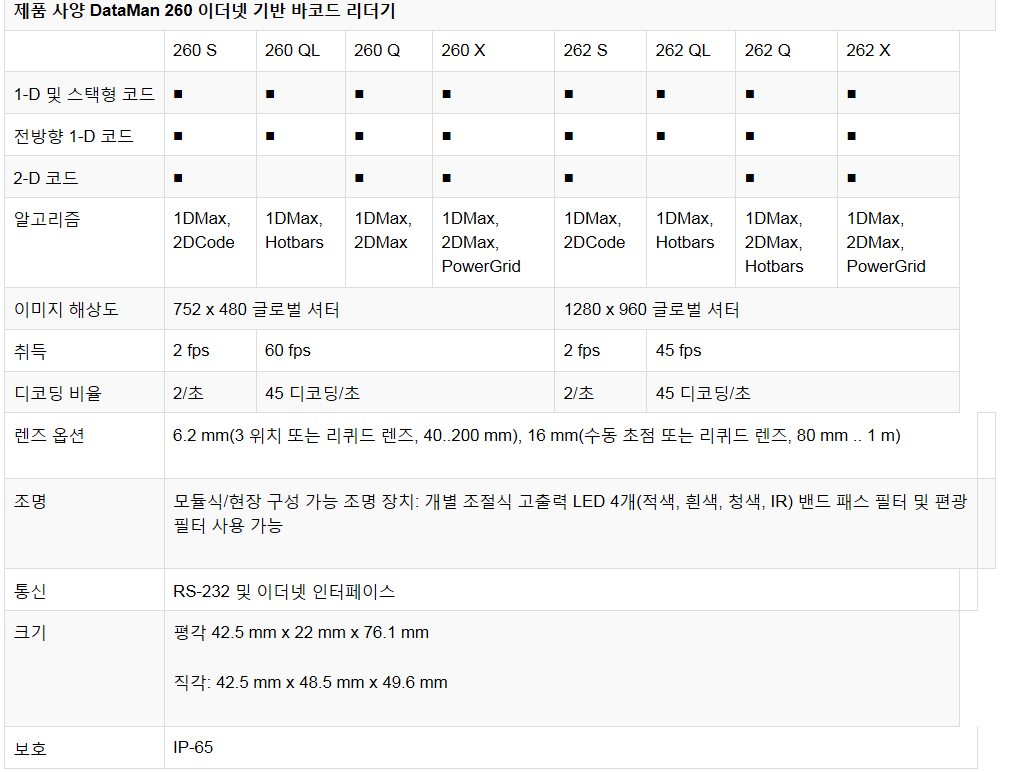Click the 260 X algorithm cell with PowerGrid
The height and width of the screenshot is (772, 1035).
pyautogui.click(x=481, y=243)
